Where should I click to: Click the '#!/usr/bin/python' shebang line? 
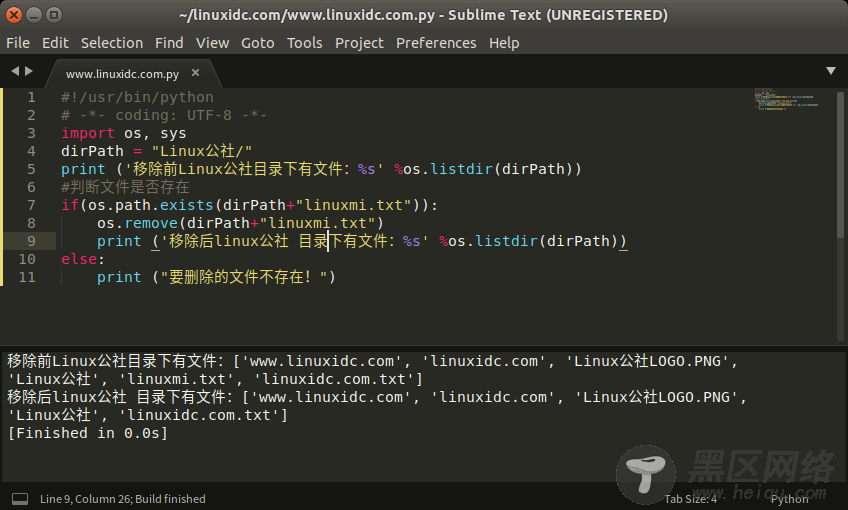[137, 97]
